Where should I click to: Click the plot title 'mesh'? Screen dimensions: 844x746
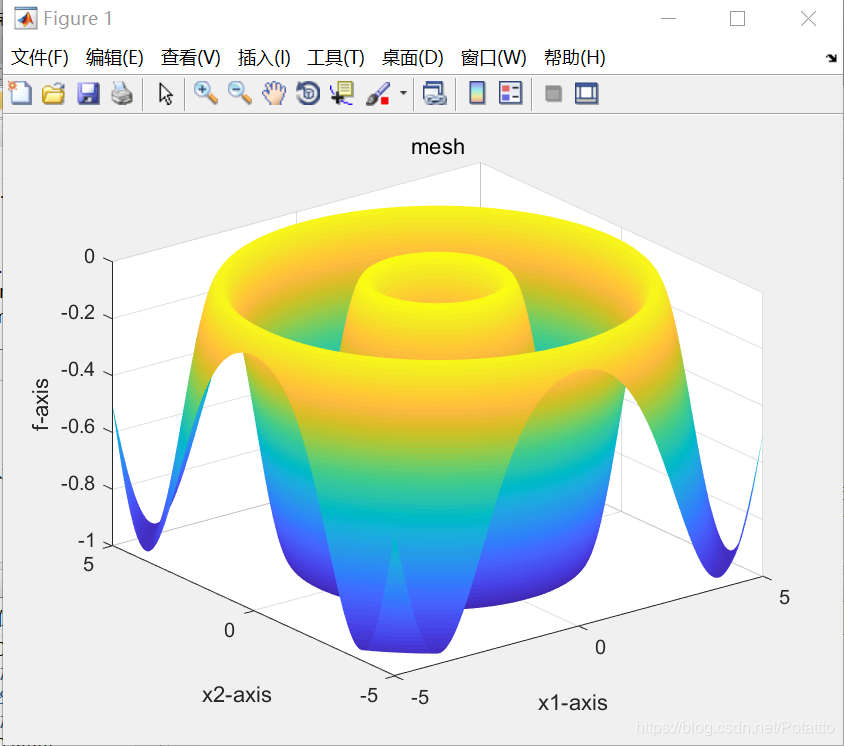438,147
